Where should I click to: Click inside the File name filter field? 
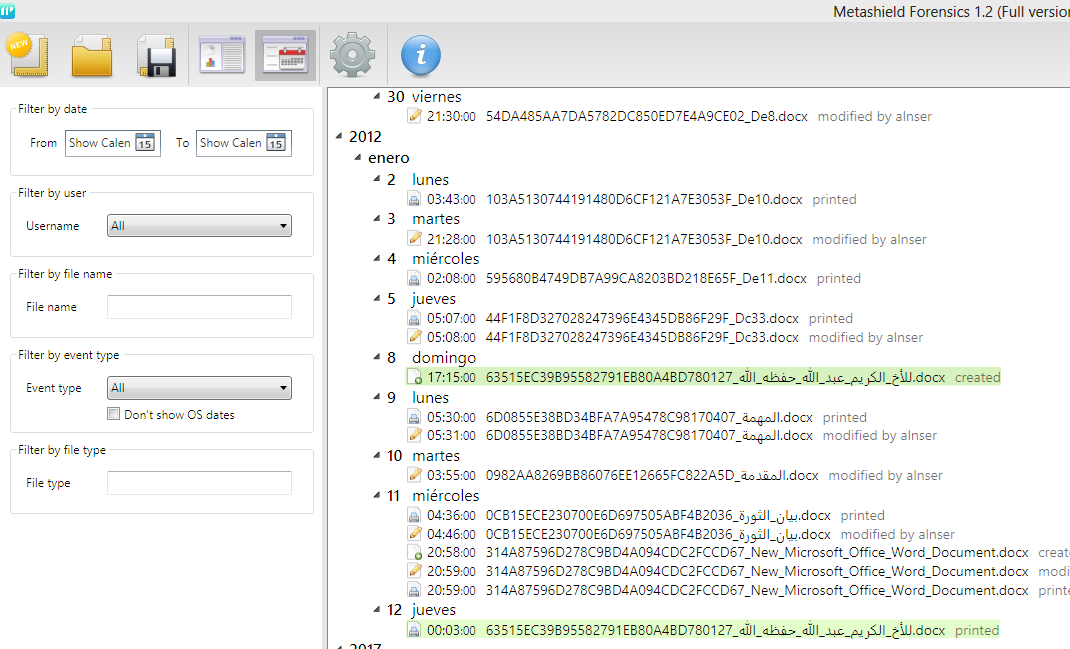(x=198, y=307)
